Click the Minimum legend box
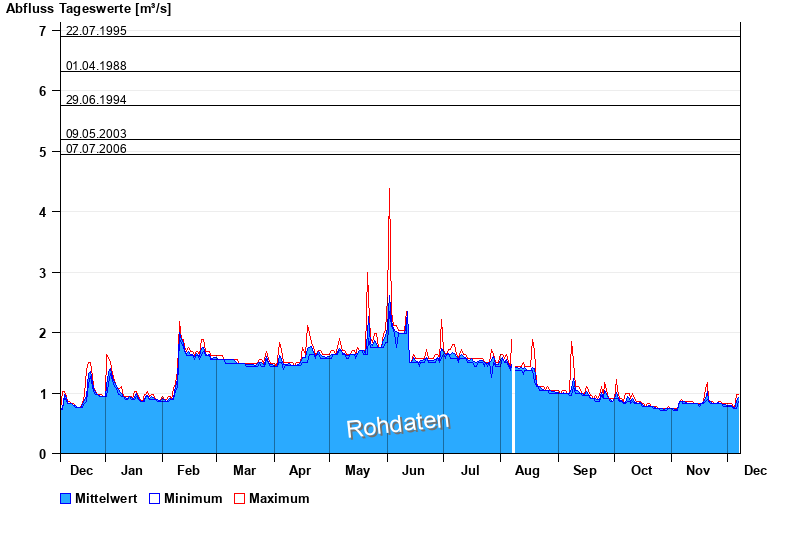Screen dimensions: 800x550 [x=154, y=498]
